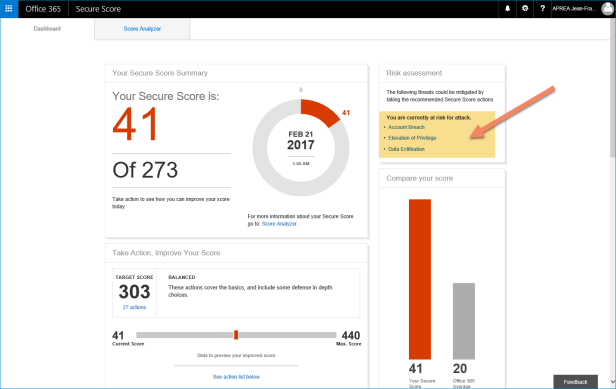This screenshot has width=616, height=389.
Task: Open the Score Analyzer link in summary
Action: pos(279,224)
